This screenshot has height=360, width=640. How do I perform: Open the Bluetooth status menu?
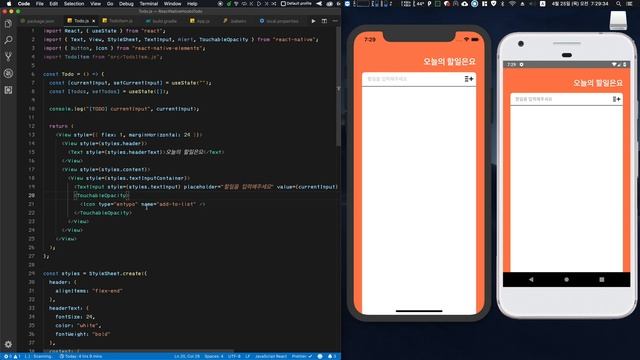coord(502,4)
